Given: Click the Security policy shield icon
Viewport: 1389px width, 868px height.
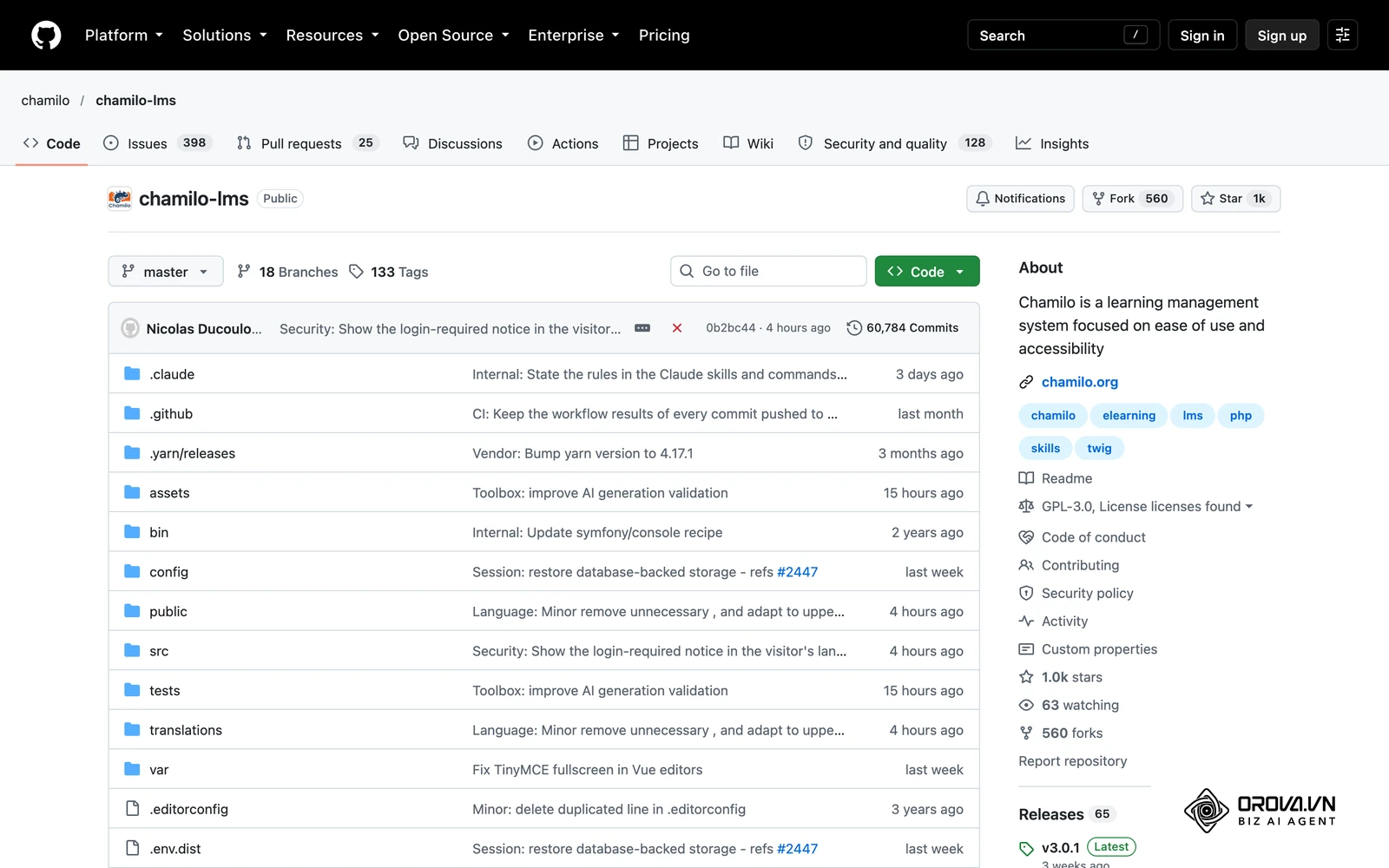Looking at the screenshot, I should click(x=1026, y=593).
